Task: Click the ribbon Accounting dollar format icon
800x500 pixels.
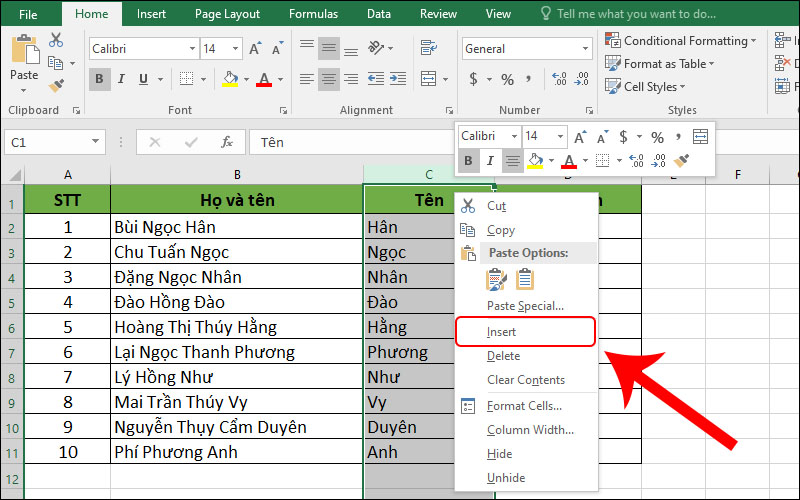Action: [x=473, y=79]
